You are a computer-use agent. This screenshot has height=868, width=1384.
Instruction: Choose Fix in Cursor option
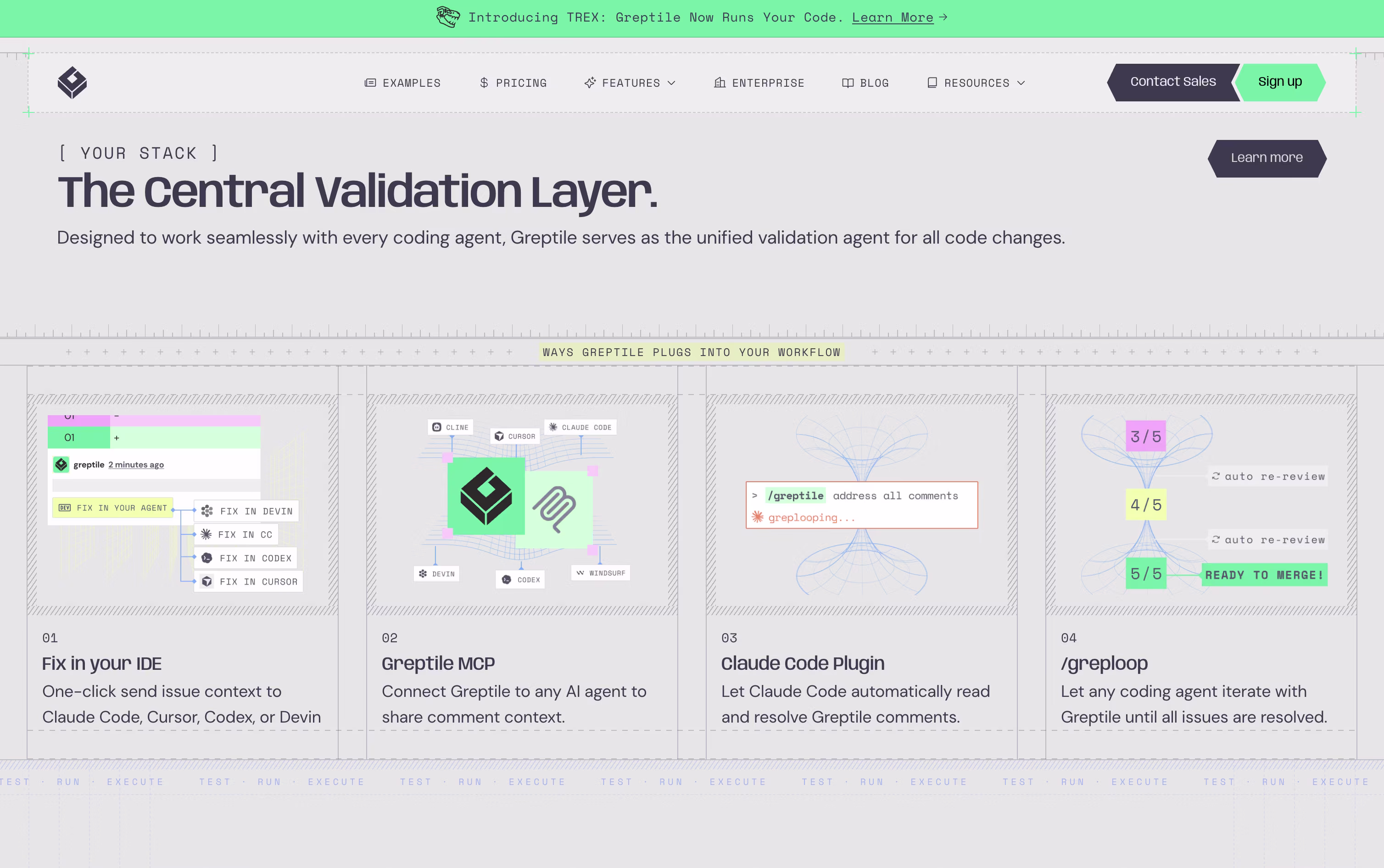point(249,582)
